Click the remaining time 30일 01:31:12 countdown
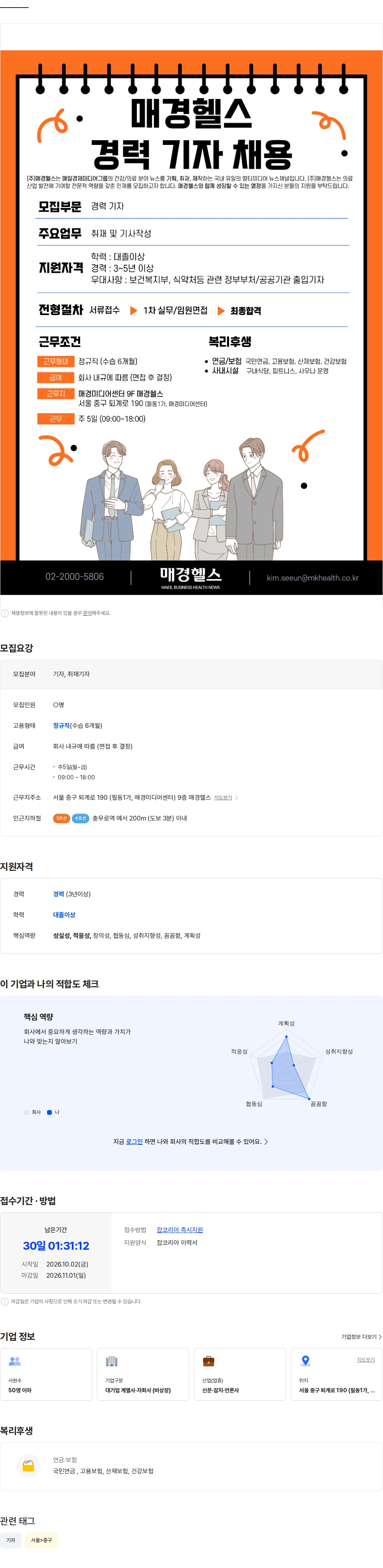Viewport: 383px width, 1568px height. [56, 1245]
